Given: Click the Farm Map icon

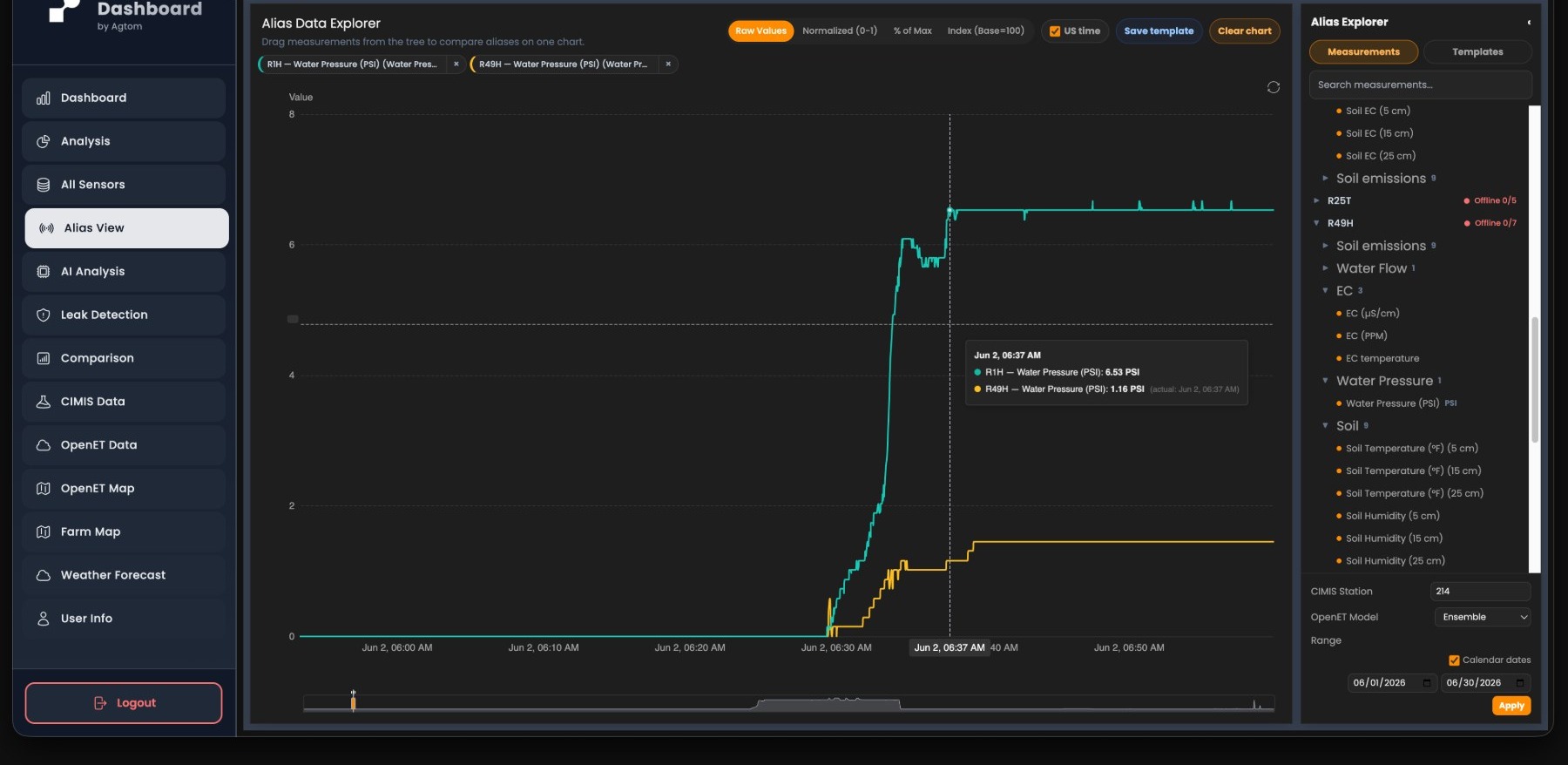Looking at the screenshot, I should [x=43, y=531].
